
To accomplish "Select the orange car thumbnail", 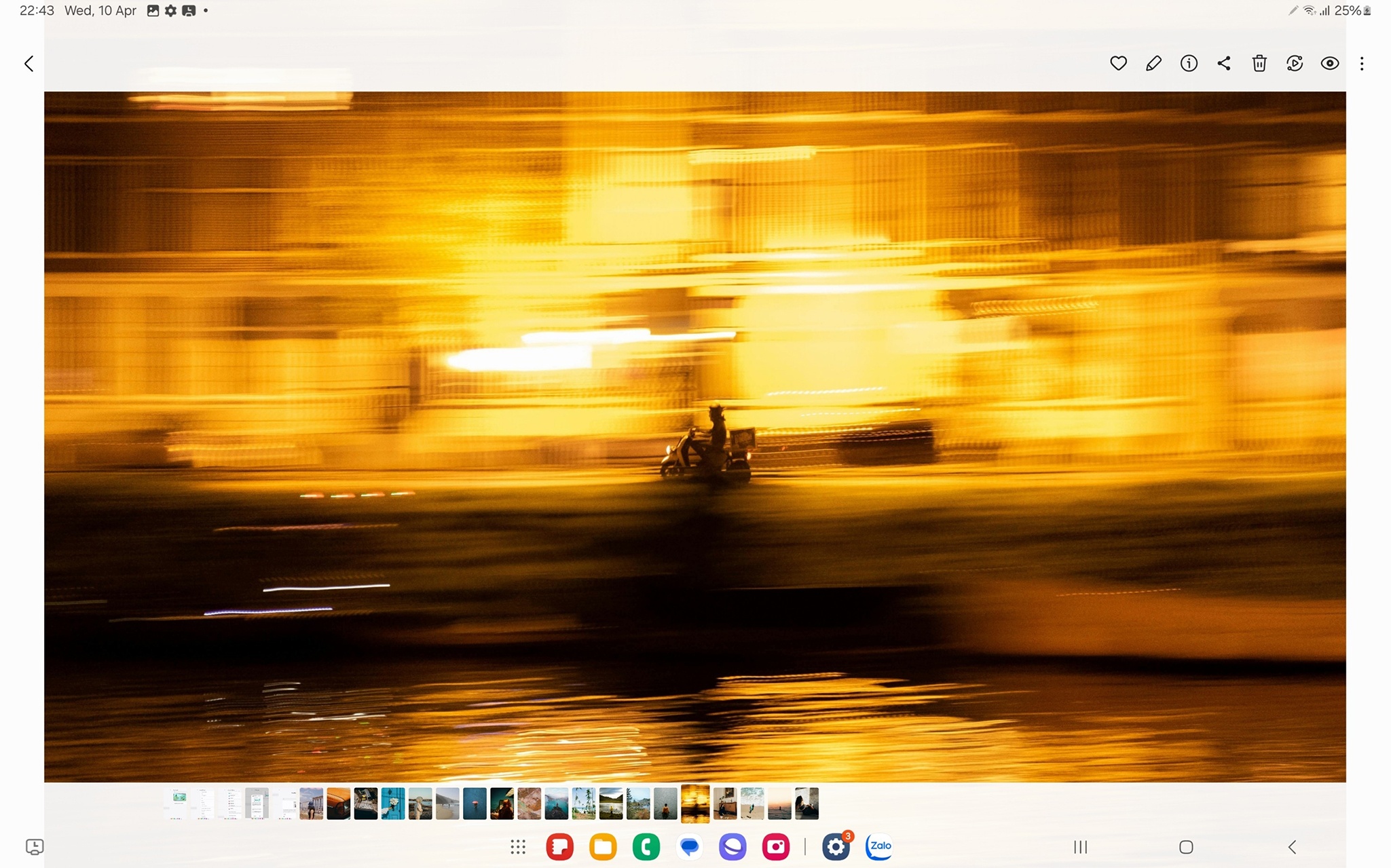I will tap(338, 804).
